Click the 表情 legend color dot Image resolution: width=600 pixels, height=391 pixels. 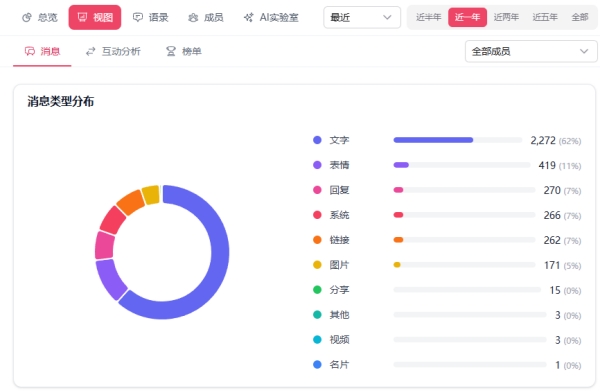(317, 165)
